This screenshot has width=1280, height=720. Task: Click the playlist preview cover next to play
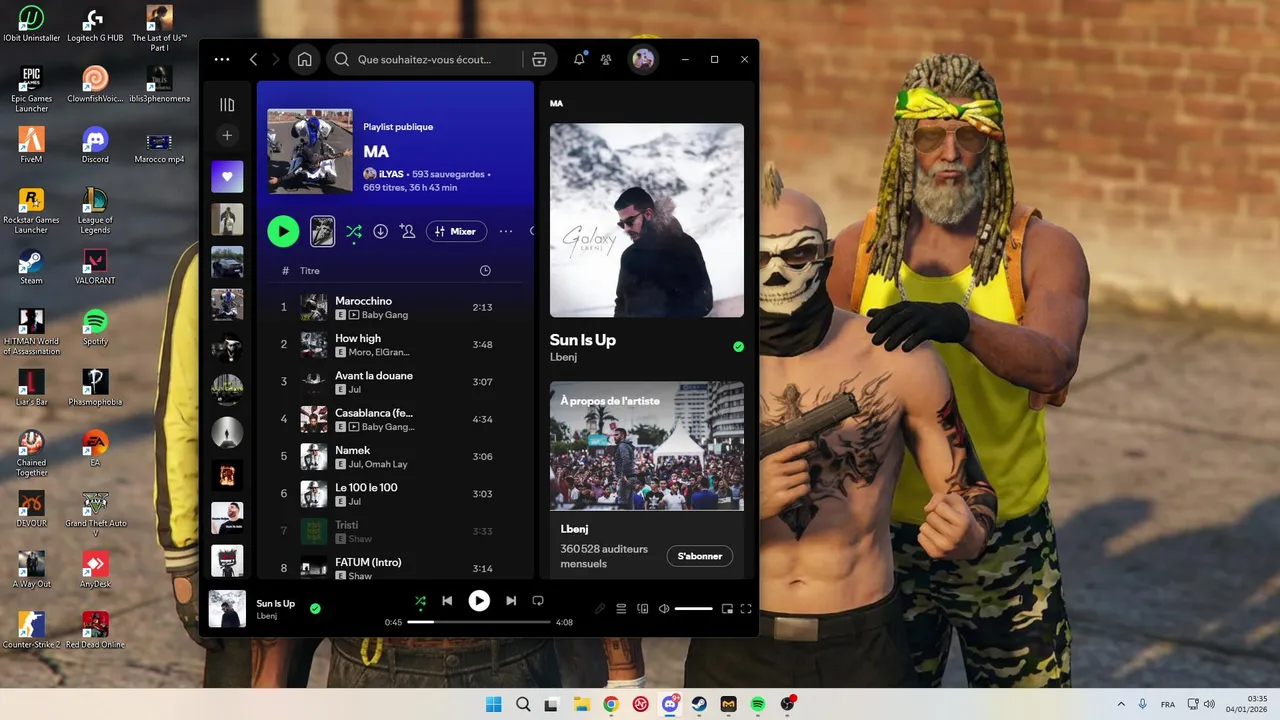pyautogui.click(x=322, y=231)
